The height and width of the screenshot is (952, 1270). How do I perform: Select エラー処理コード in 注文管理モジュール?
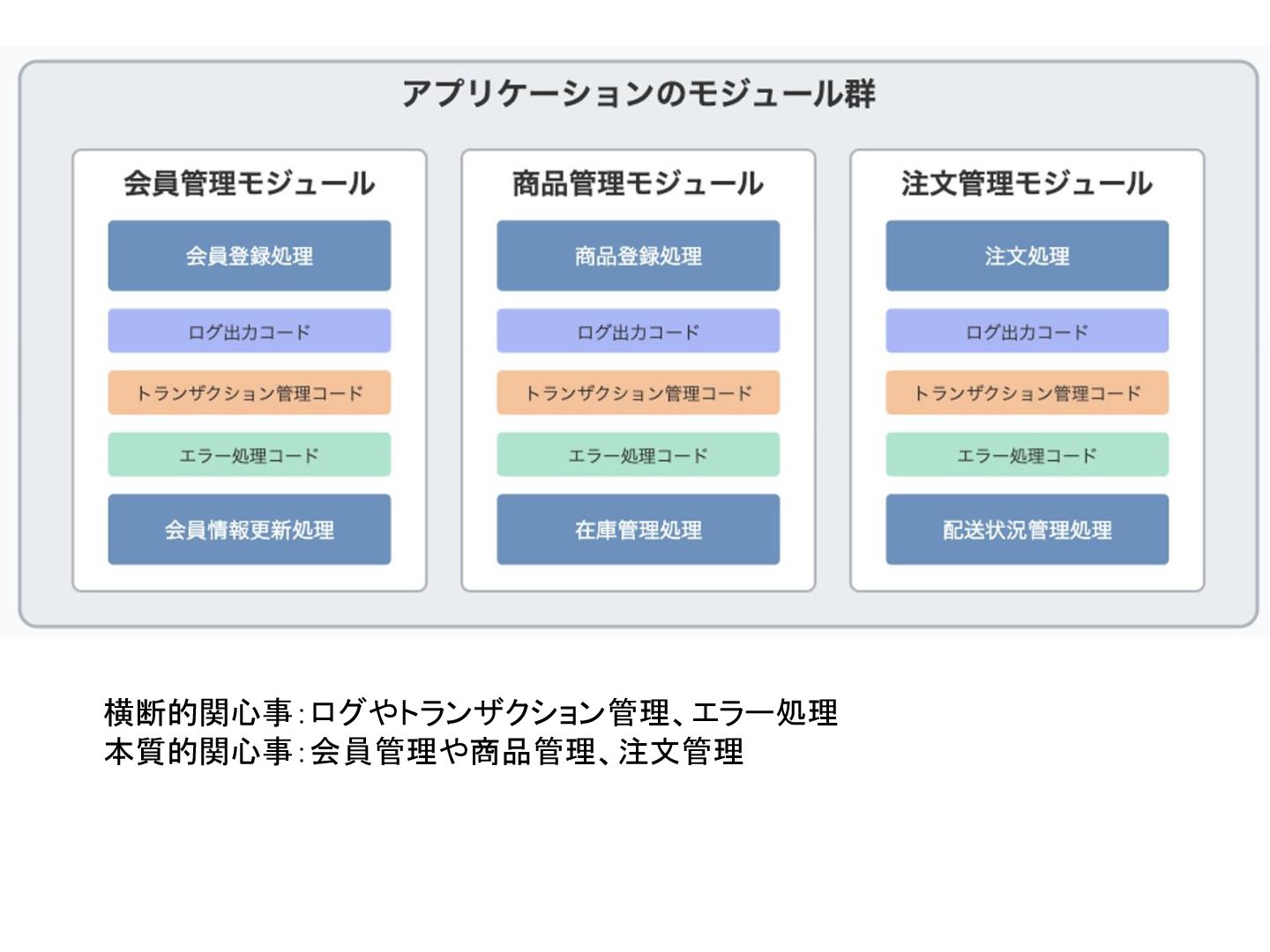[x=1027, y=455]
